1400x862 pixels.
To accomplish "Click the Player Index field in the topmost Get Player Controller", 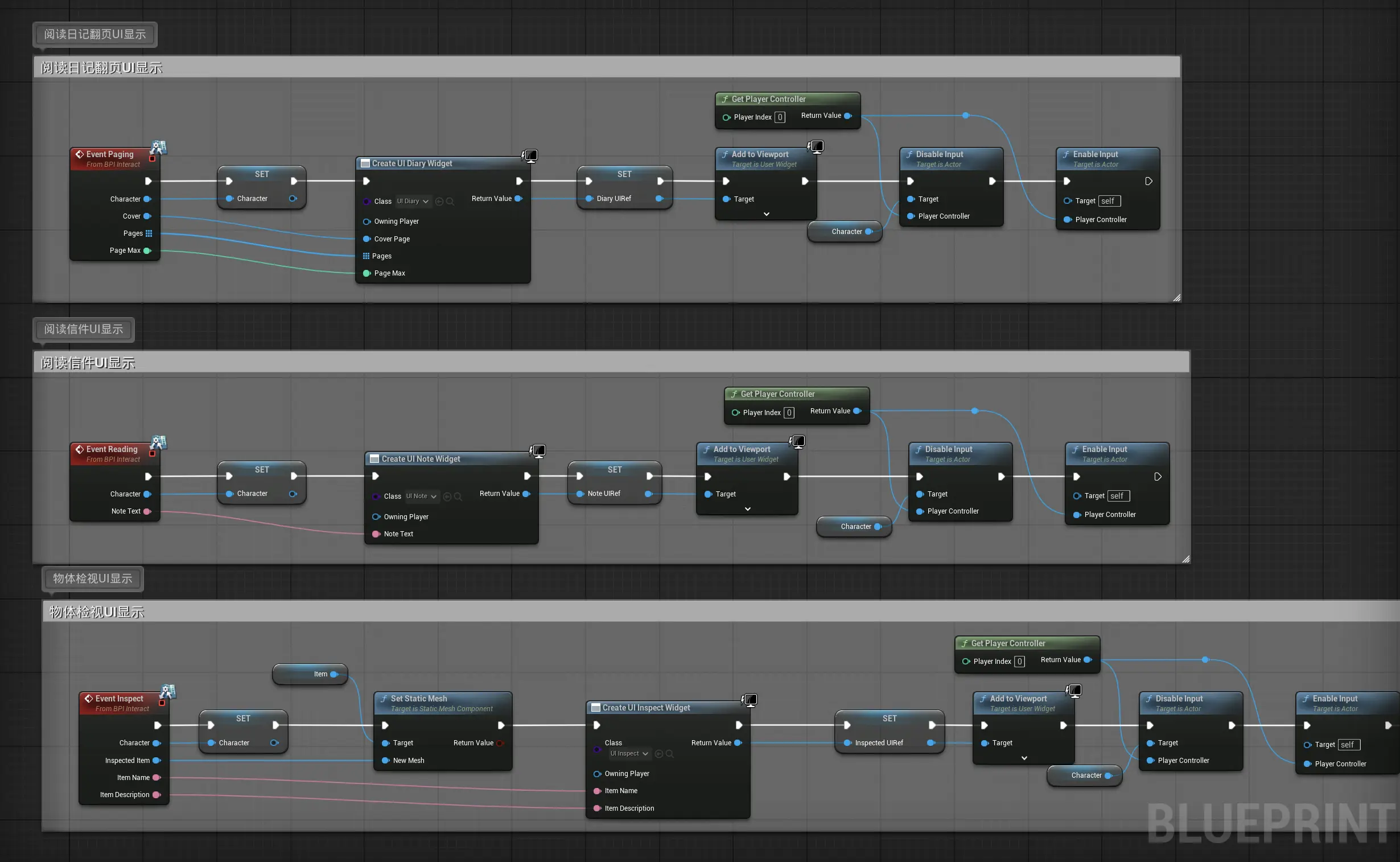I will [x=780, y=117].
